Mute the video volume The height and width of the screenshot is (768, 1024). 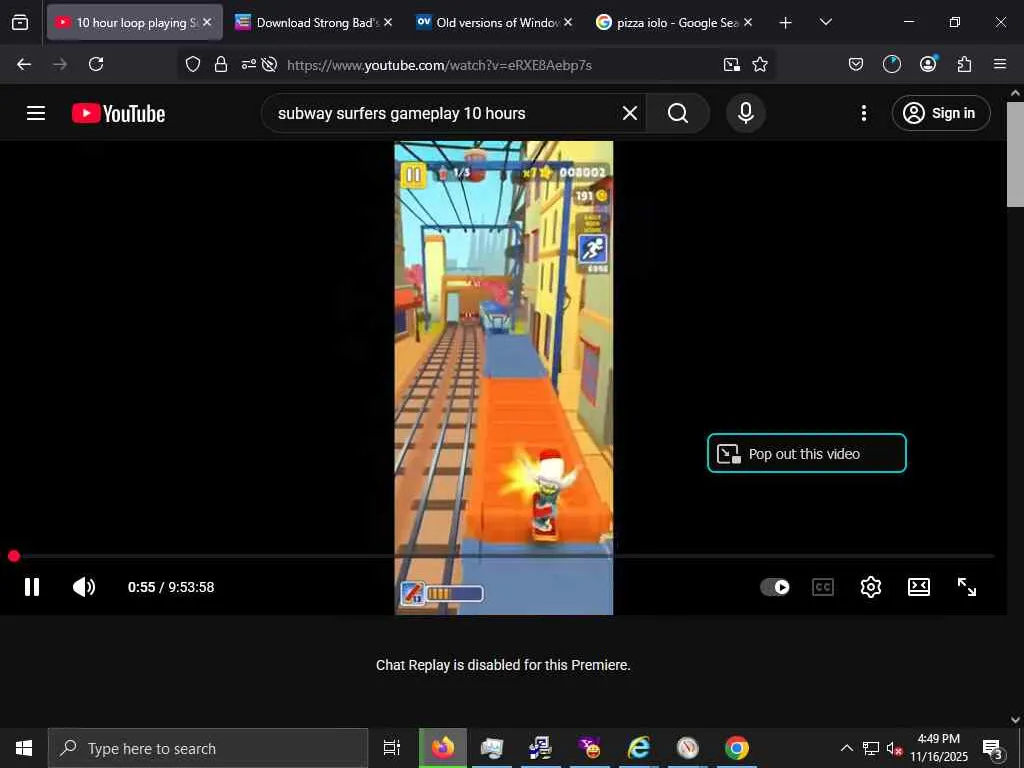click(84, 587)
